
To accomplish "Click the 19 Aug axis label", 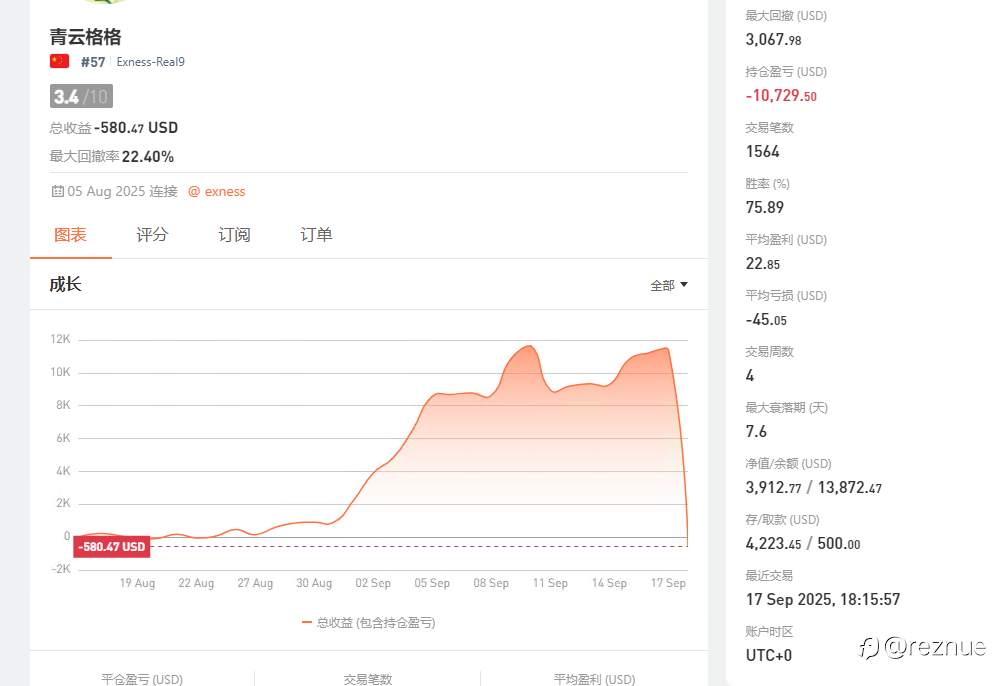I will pos(137,583).
